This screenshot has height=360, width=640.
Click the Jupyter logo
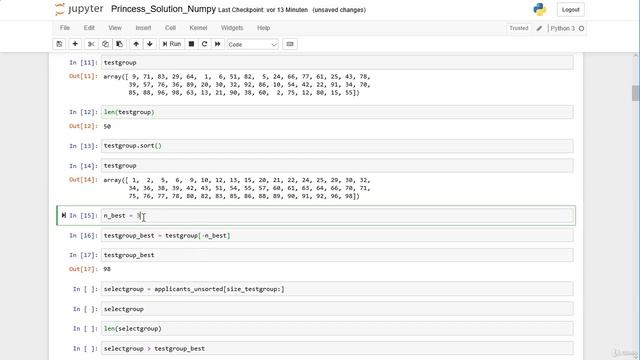[79, 9]
